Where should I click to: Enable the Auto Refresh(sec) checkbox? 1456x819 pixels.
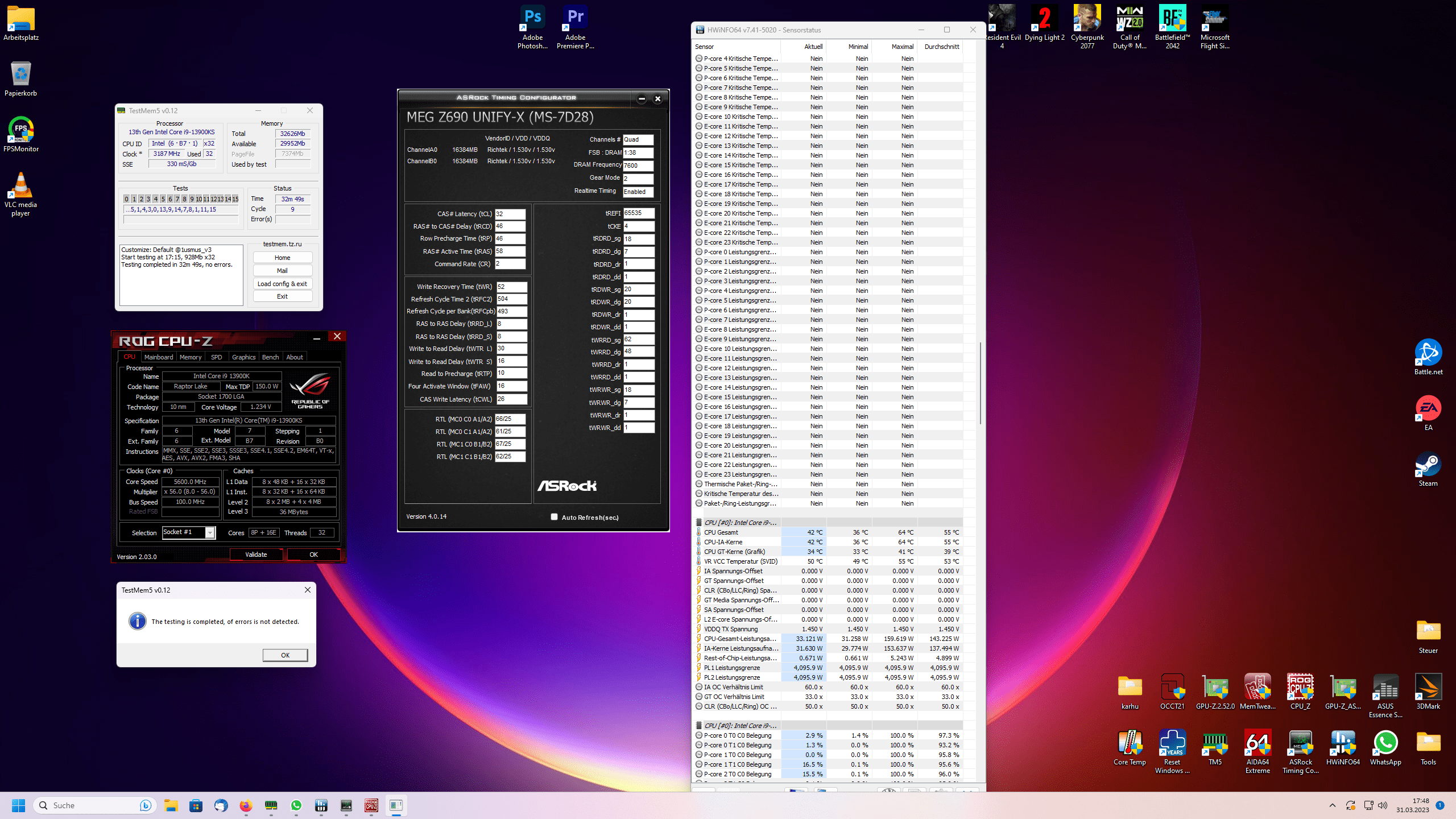point(554,517)
